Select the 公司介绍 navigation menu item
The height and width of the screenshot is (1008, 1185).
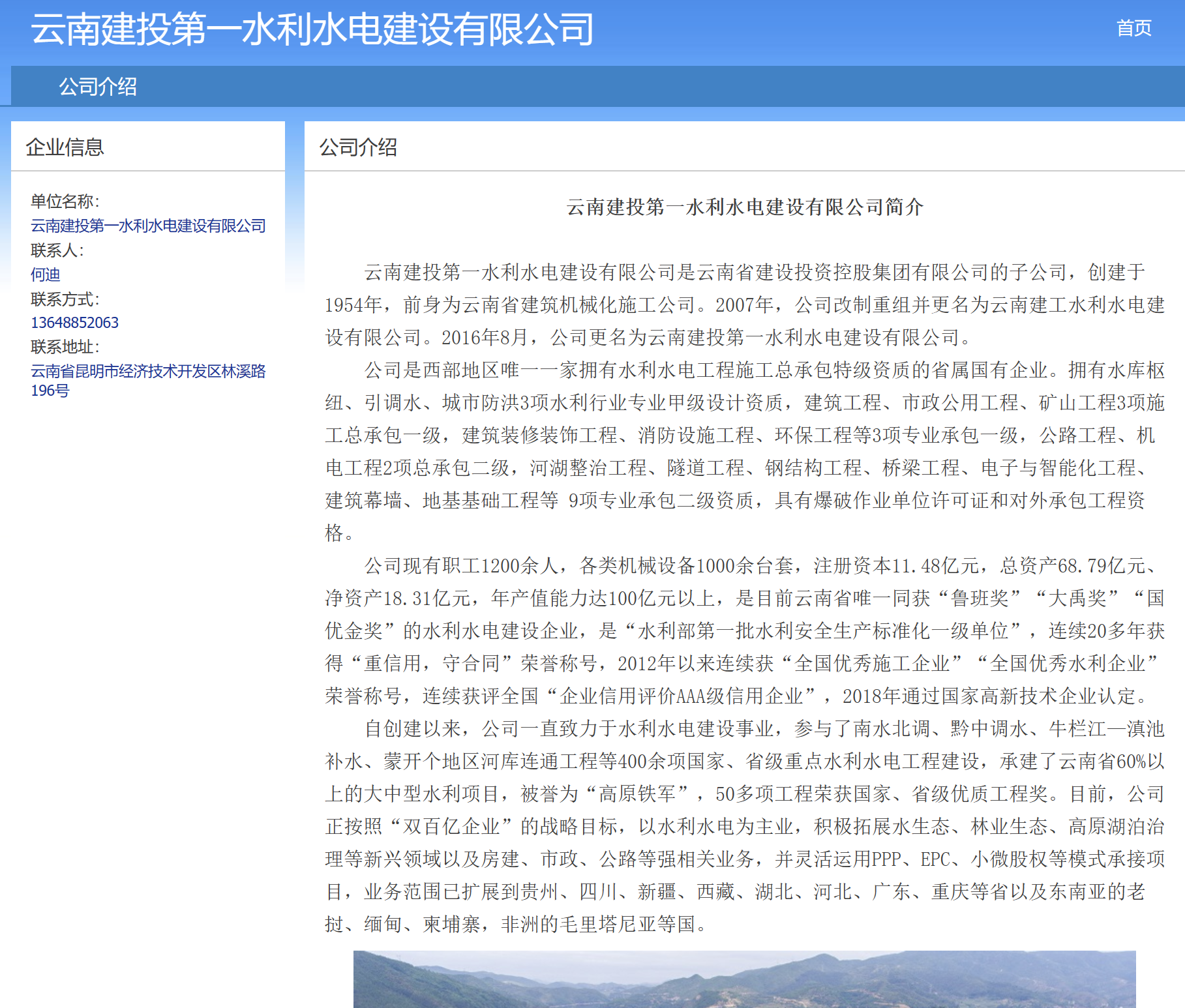[x=99, y=86]
